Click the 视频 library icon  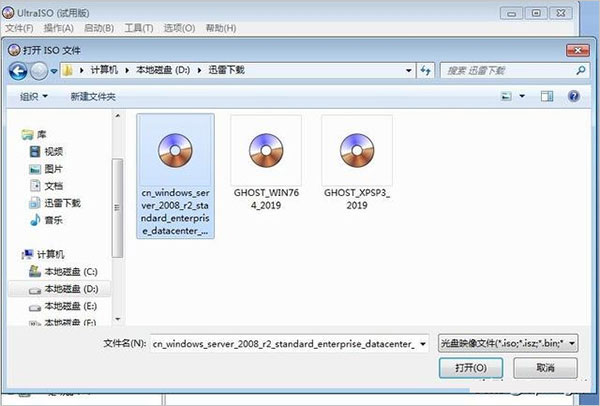pos(35,152)
